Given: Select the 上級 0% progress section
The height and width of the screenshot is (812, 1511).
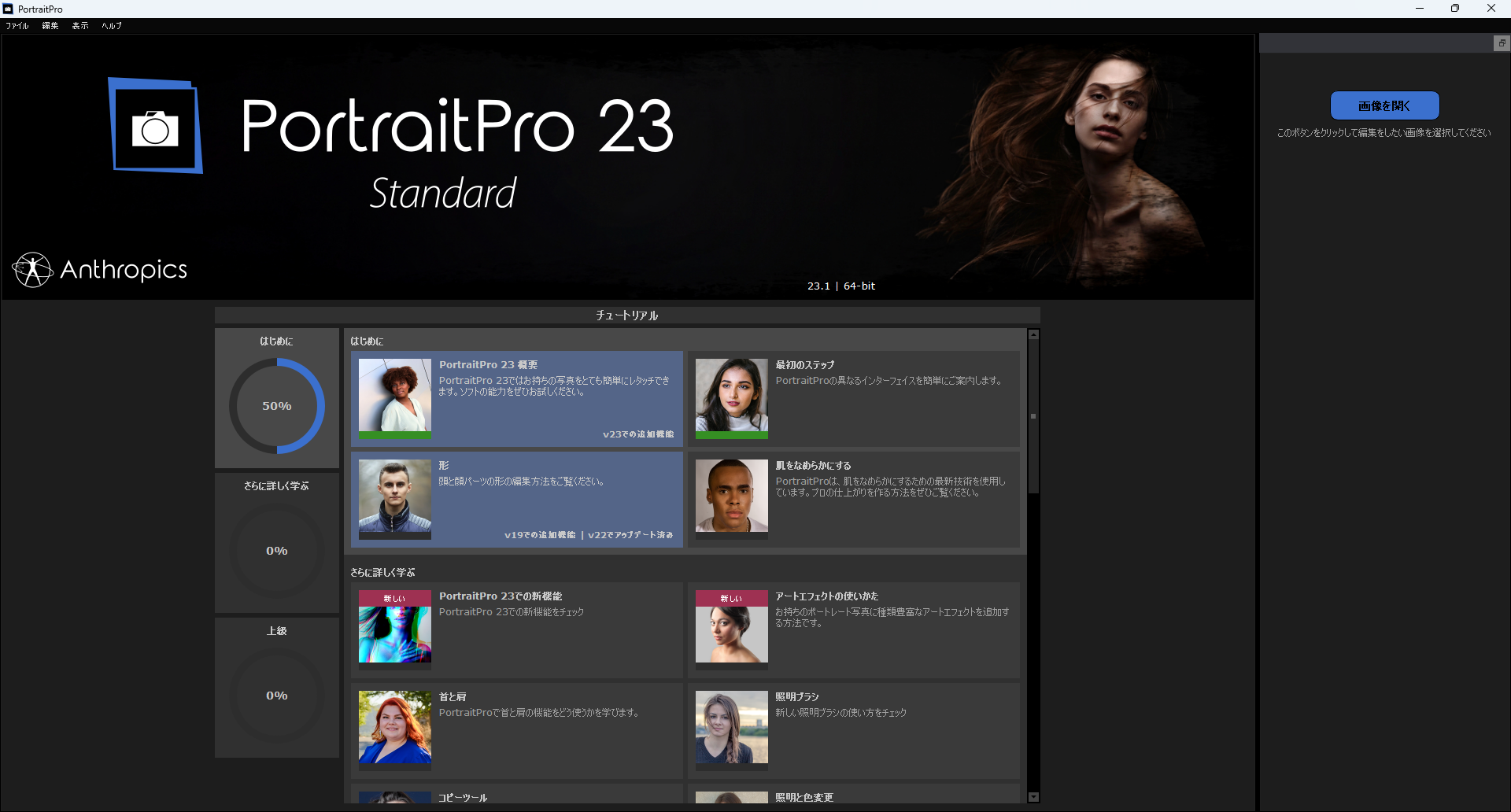Looking at the screenshot, I should point(277,688).
